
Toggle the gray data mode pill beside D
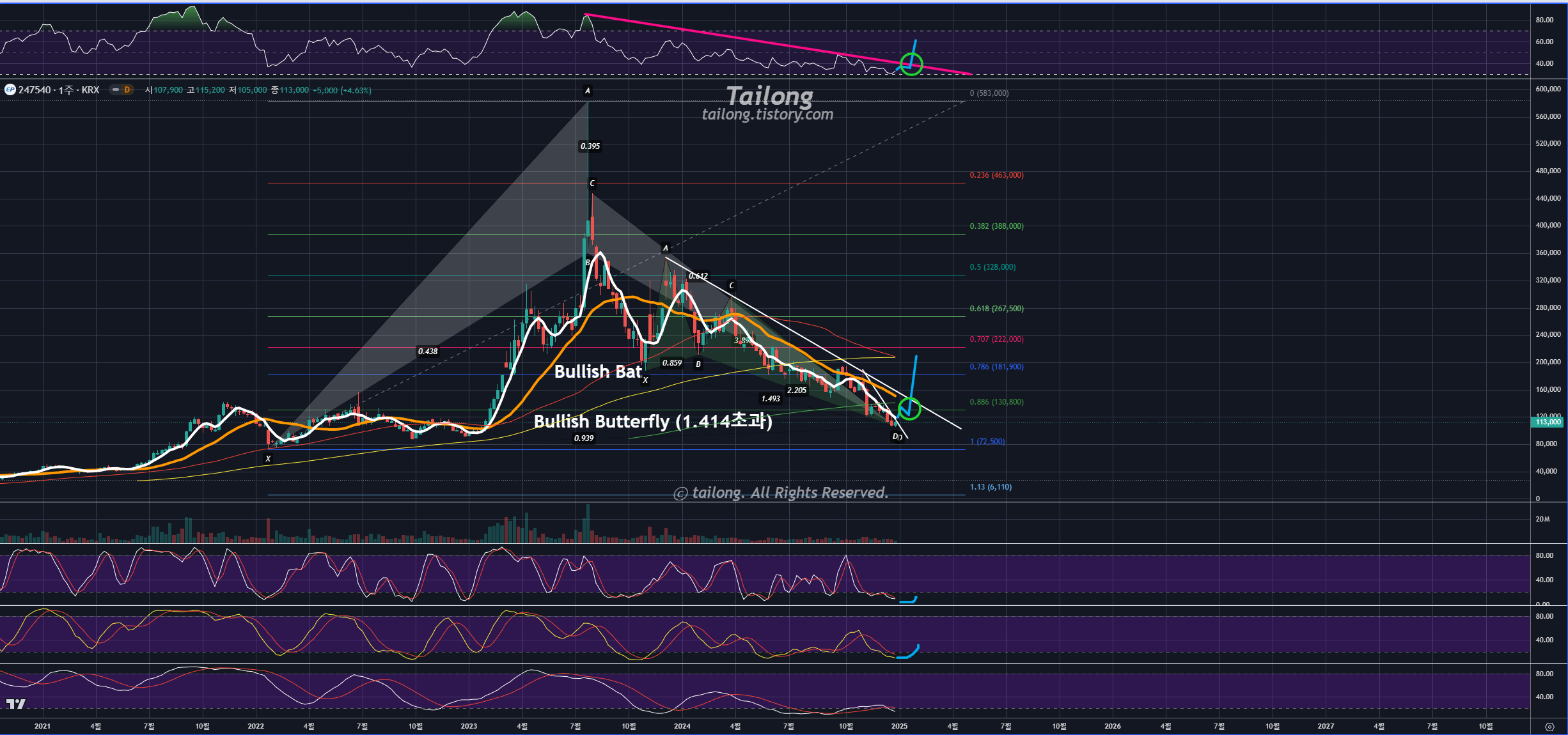pyautogui.click(x=116, y=90)
